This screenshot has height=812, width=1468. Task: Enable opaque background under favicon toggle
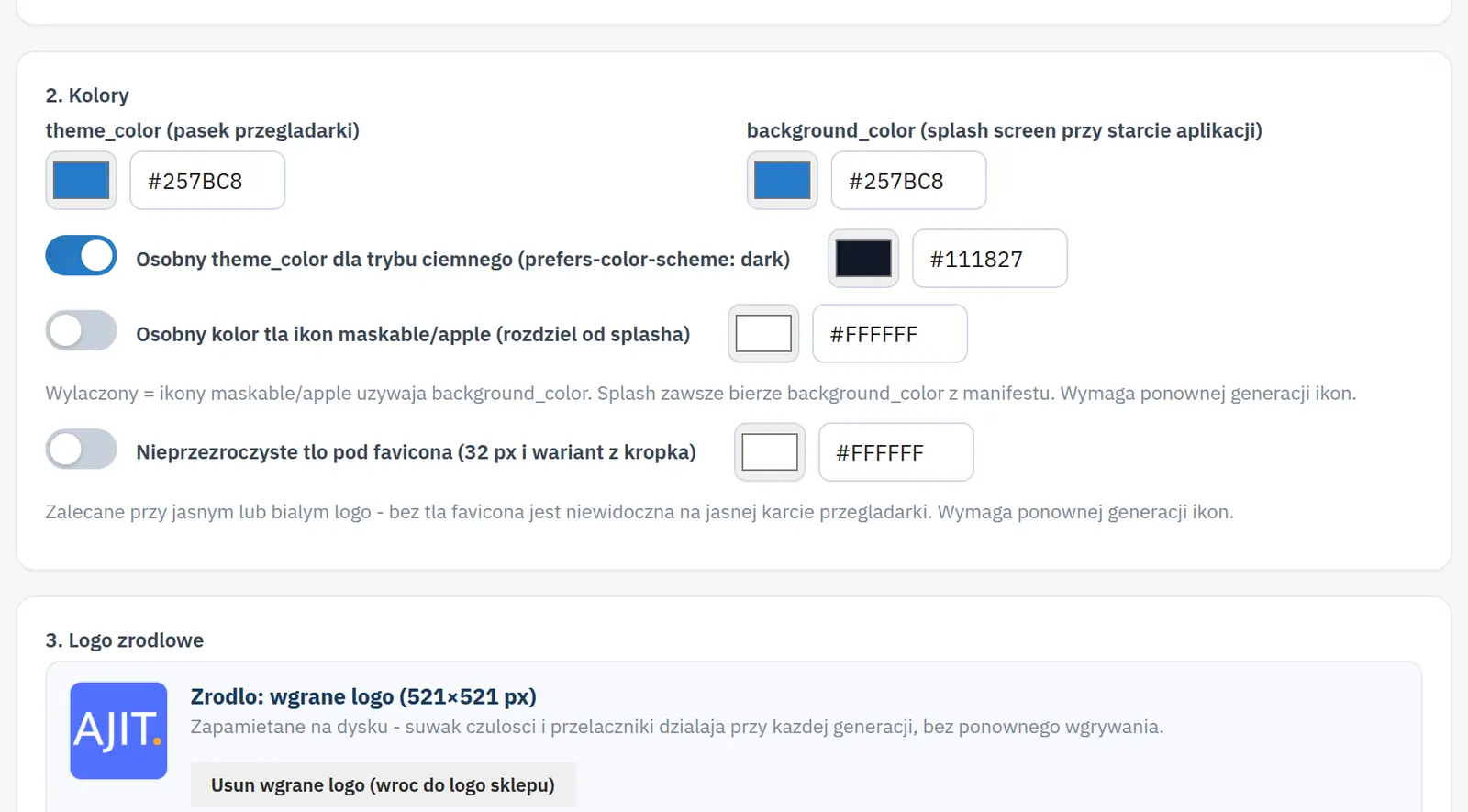(x=81, y=450)
